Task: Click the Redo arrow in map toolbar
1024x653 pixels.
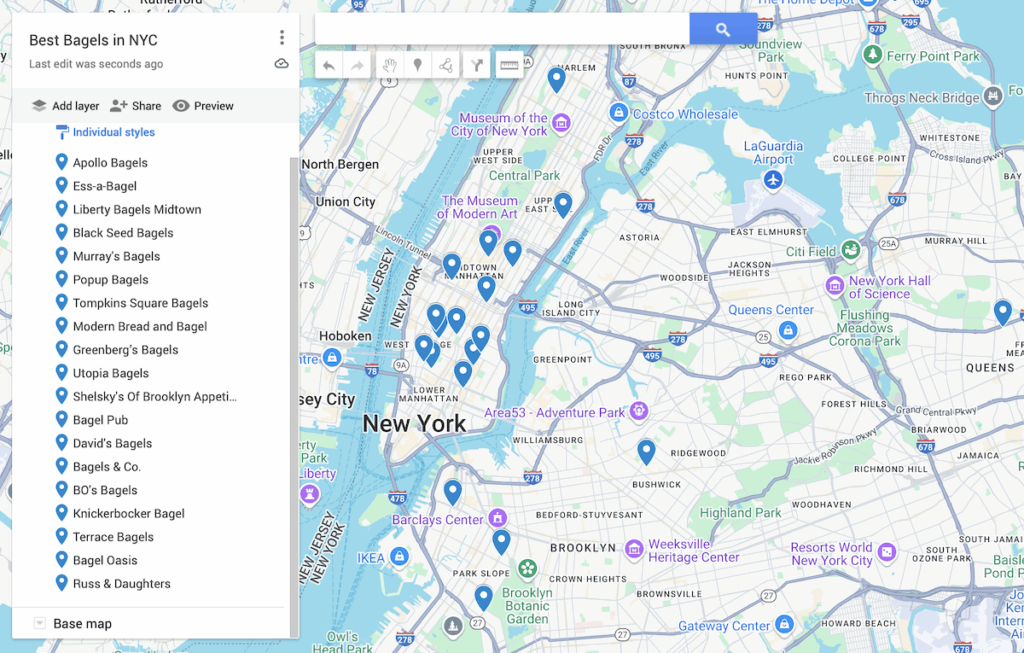Action: click(x=357, y=65)
